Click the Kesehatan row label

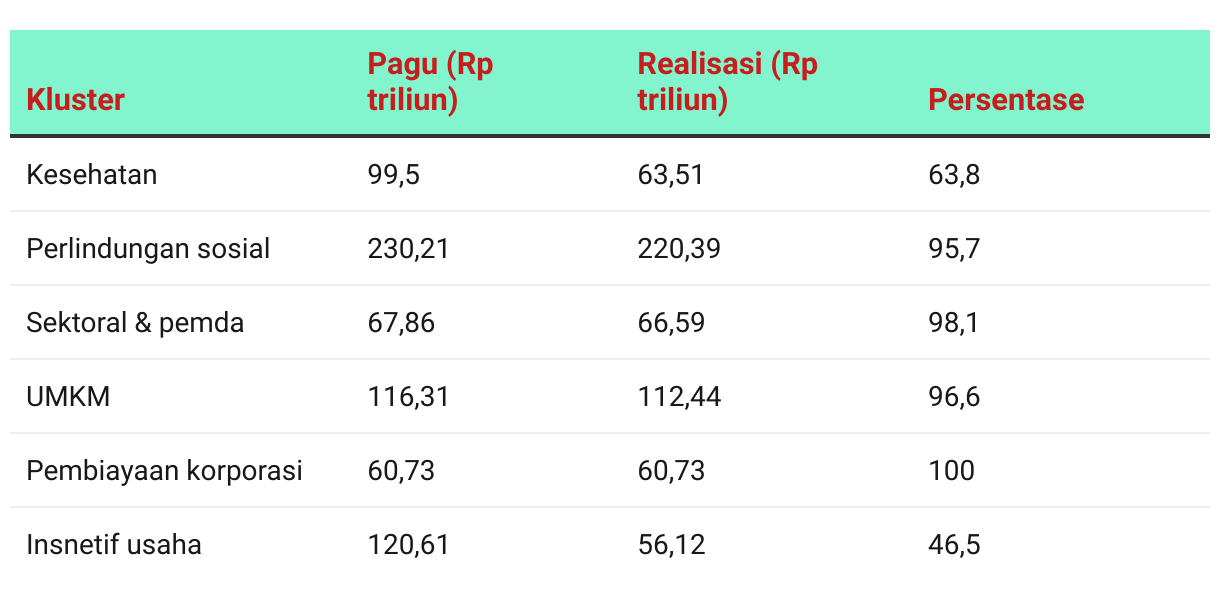92,175
